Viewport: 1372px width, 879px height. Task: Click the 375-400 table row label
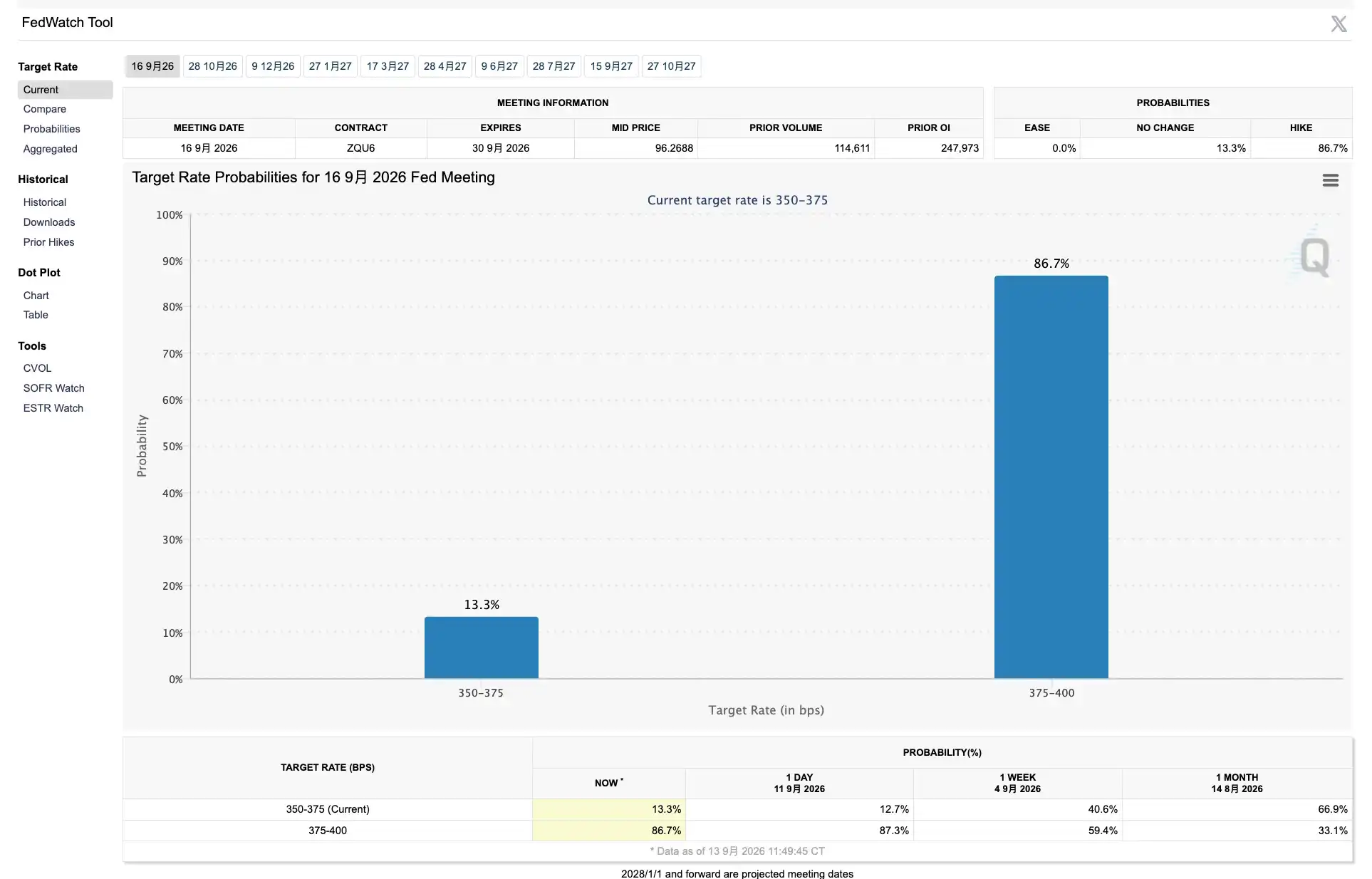click(328, 831)
